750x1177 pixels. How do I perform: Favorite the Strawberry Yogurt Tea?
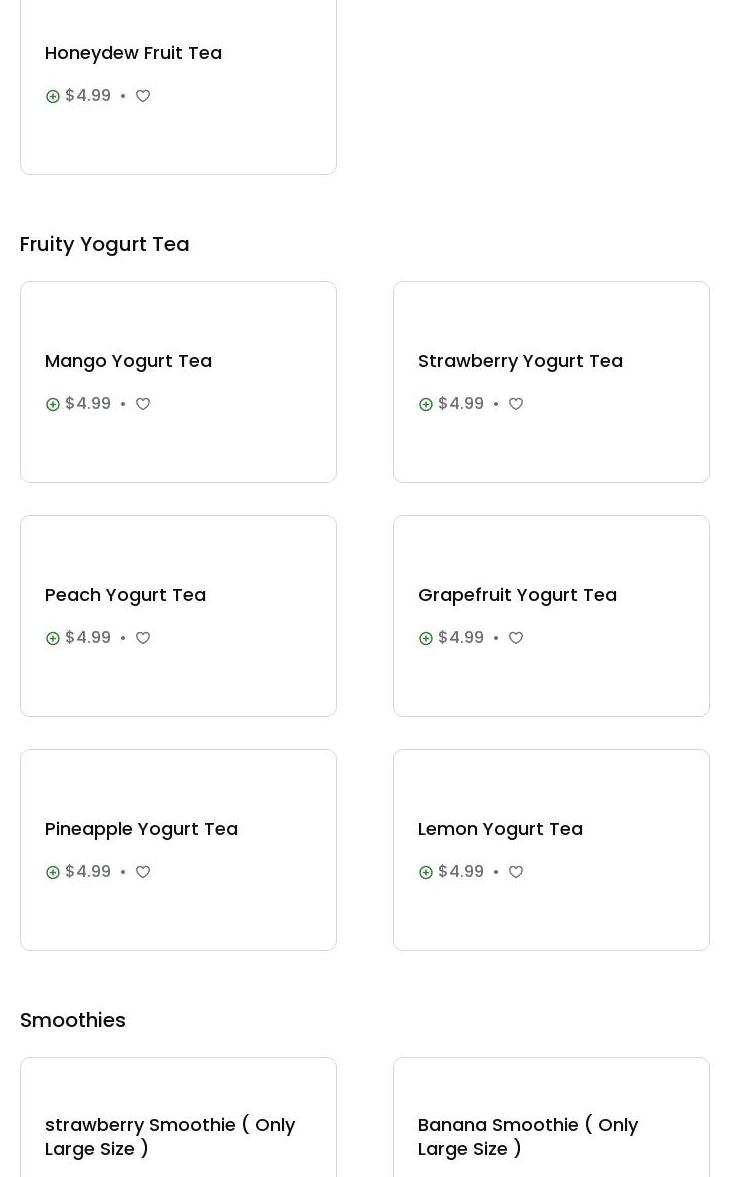tap(516, 405)
